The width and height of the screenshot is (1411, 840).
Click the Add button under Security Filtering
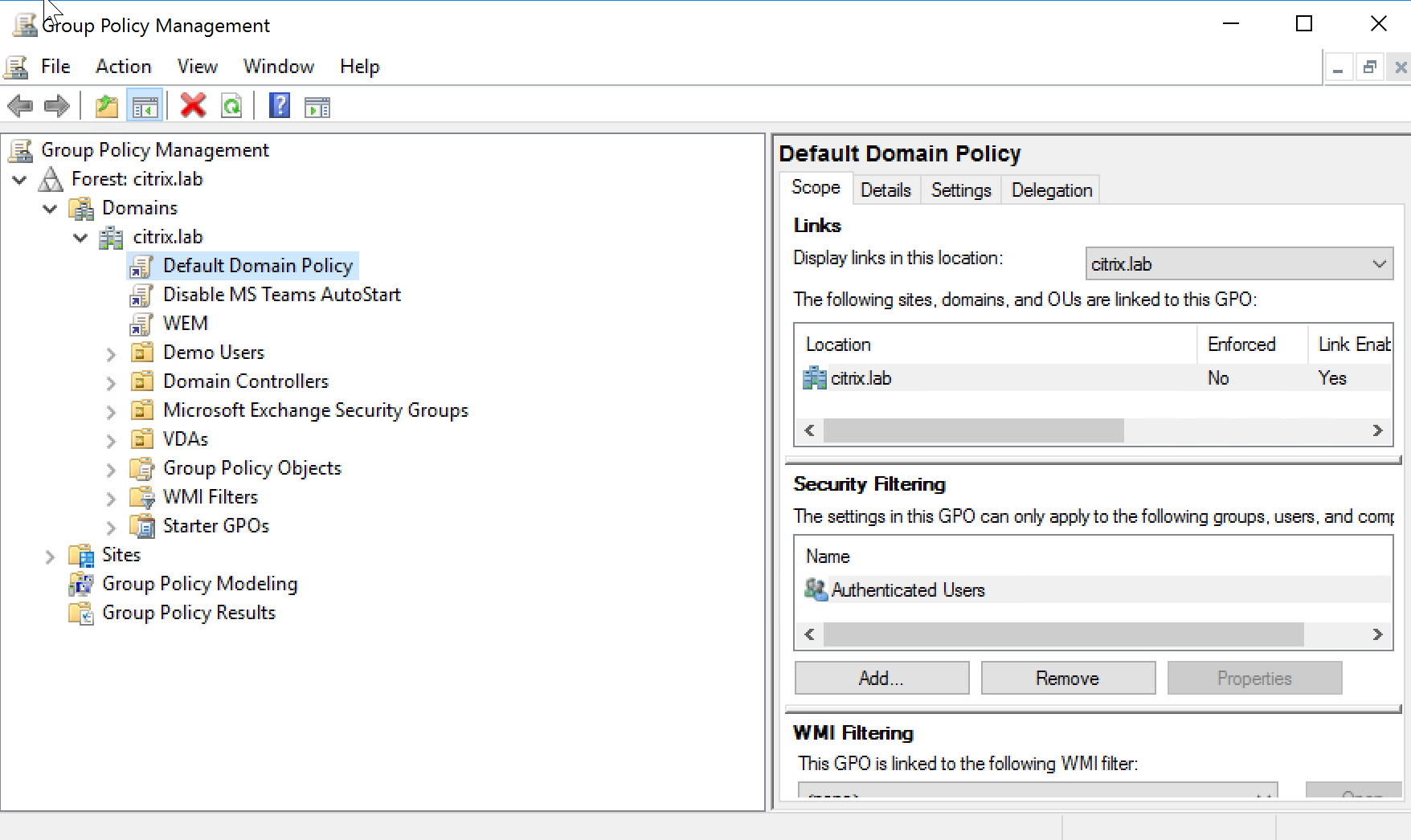tap(881, 678)
